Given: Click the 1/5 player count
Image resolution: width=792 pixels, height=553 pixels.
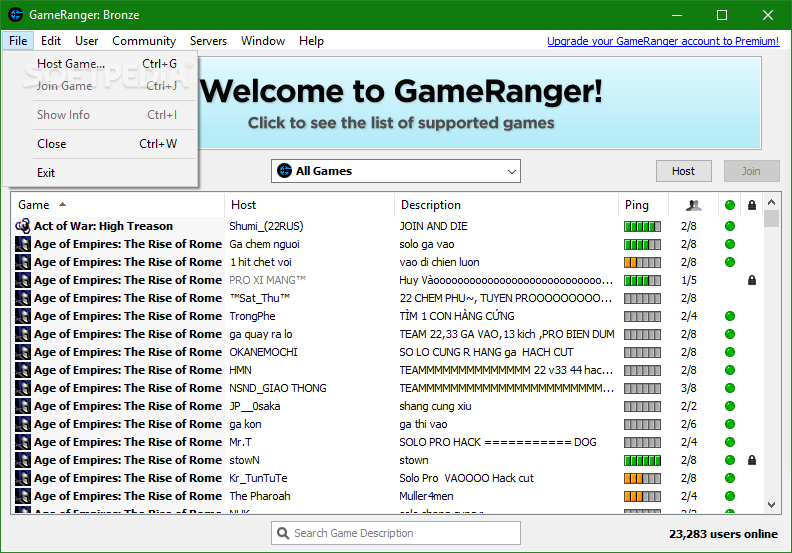Looking at the screenshot, I should pyautogui.click(x=688, y=280).
